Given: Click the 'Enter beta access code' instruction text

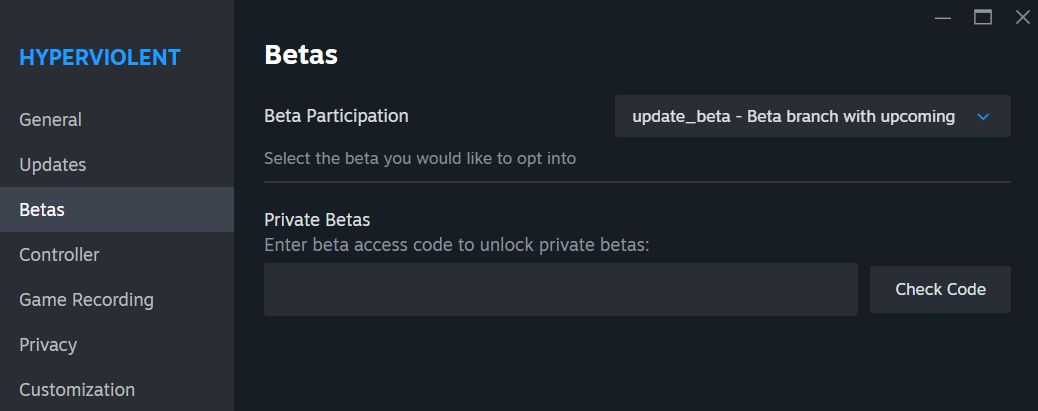Looking at the screenshot, I should pos(457,244).
